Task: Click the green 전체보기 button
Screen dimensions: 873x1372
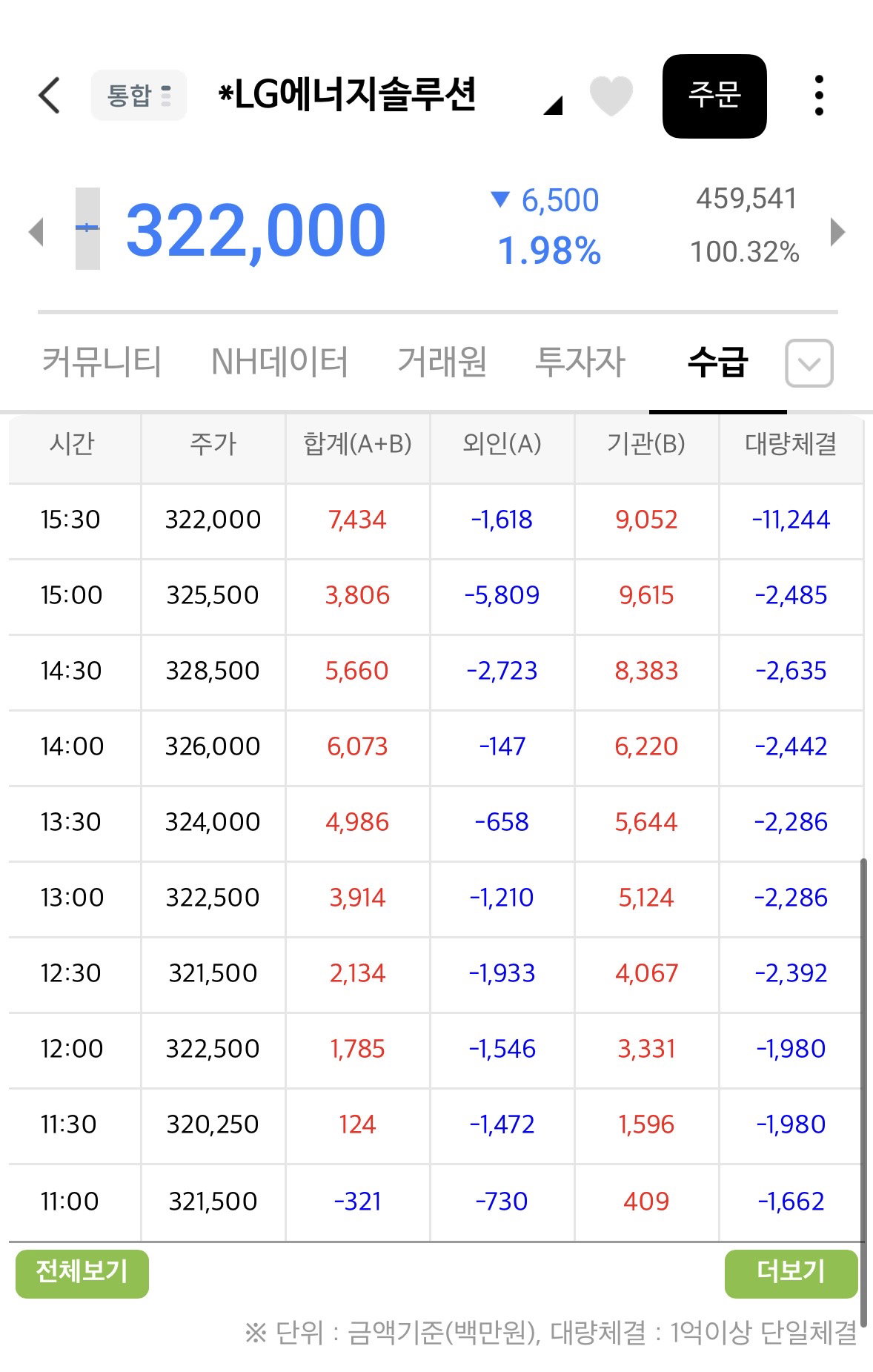Action: click(x=82, y=1273)
